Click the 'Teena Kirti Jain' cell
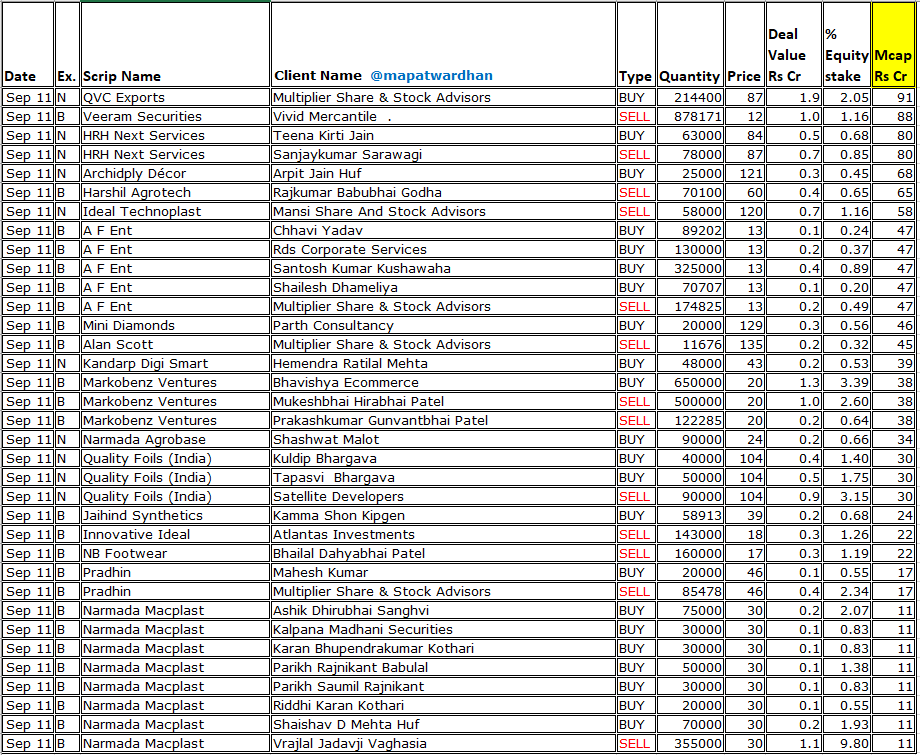Screen dimensions: 920x755 [443, 136]
